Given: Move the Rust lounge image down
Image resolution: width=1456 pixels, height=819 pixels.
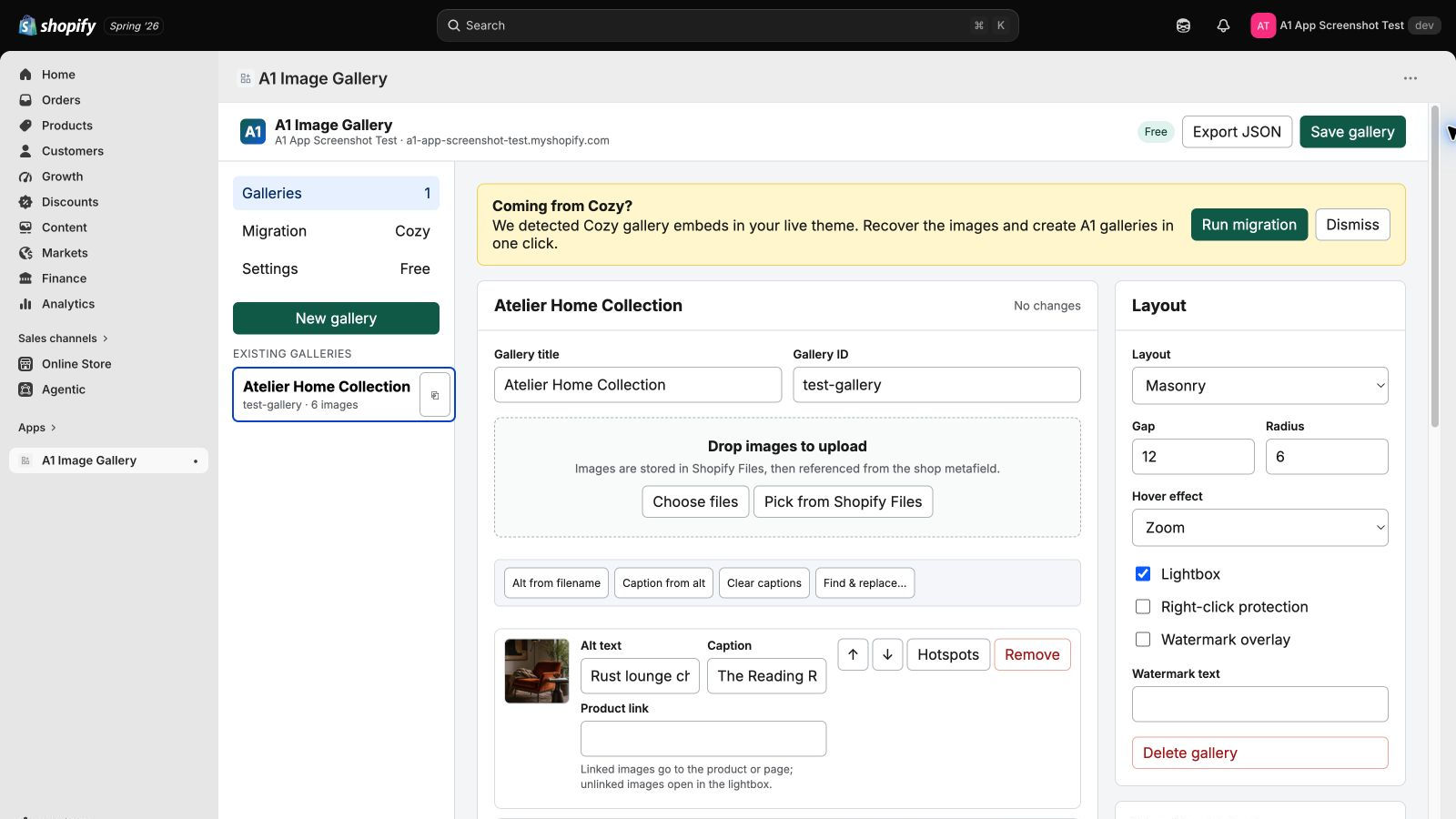Looking at the screenshot, I should [887, 654].
